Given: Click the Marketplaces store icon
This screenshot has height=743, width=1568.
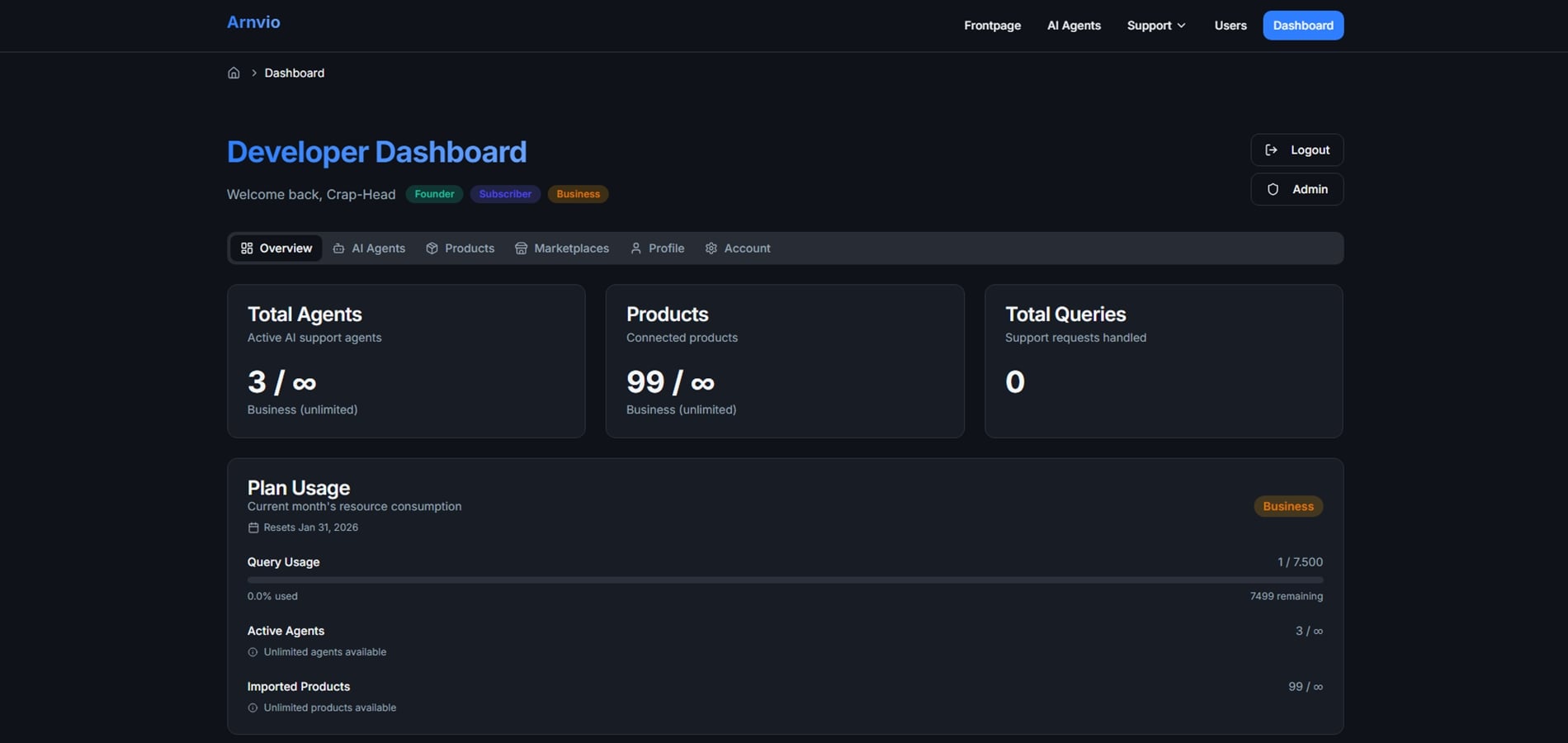Looking at the screenshot, I should pos(521,248).
